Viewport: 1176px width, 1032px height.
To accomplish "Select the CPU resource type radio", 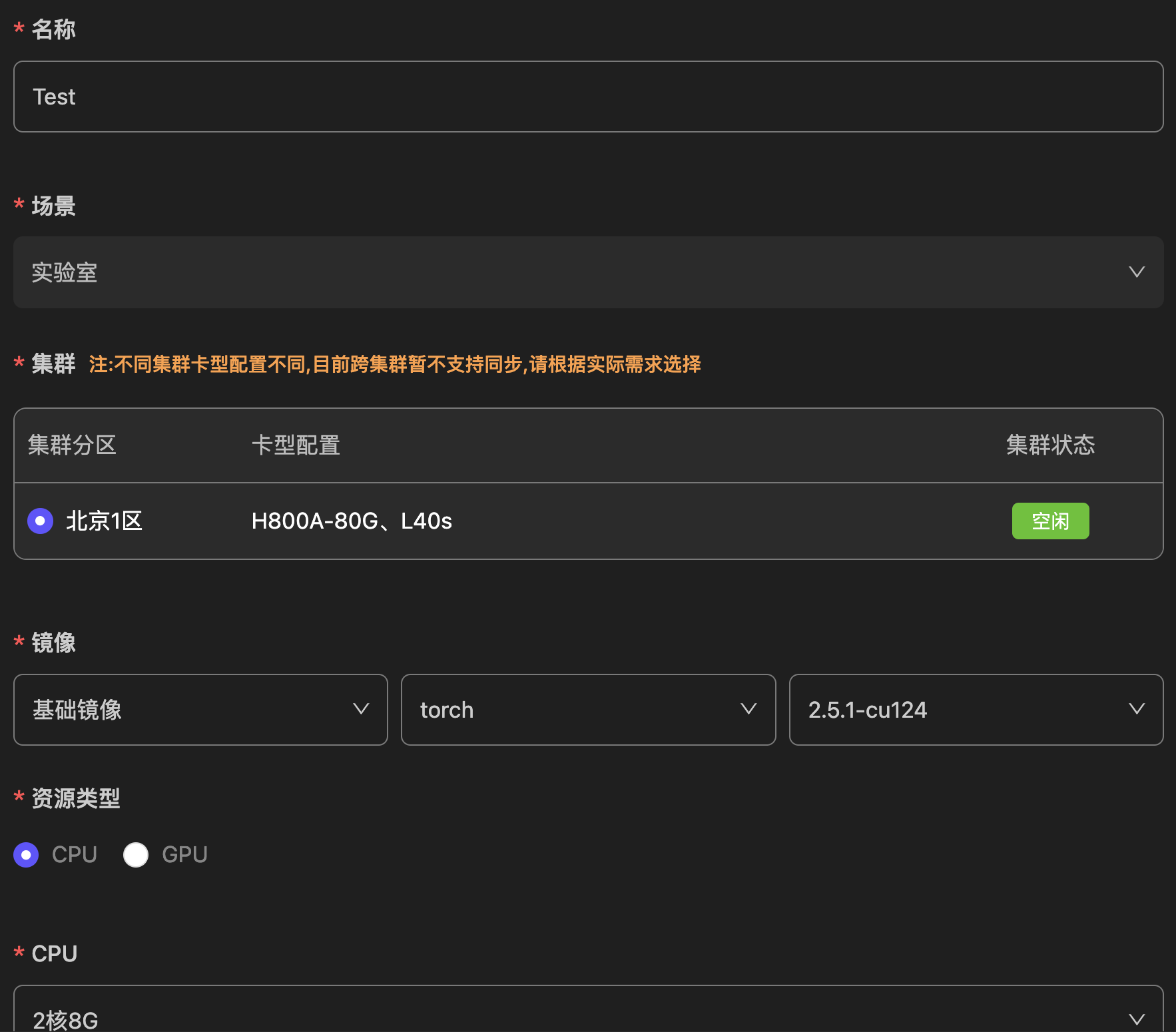I will 26,854.
